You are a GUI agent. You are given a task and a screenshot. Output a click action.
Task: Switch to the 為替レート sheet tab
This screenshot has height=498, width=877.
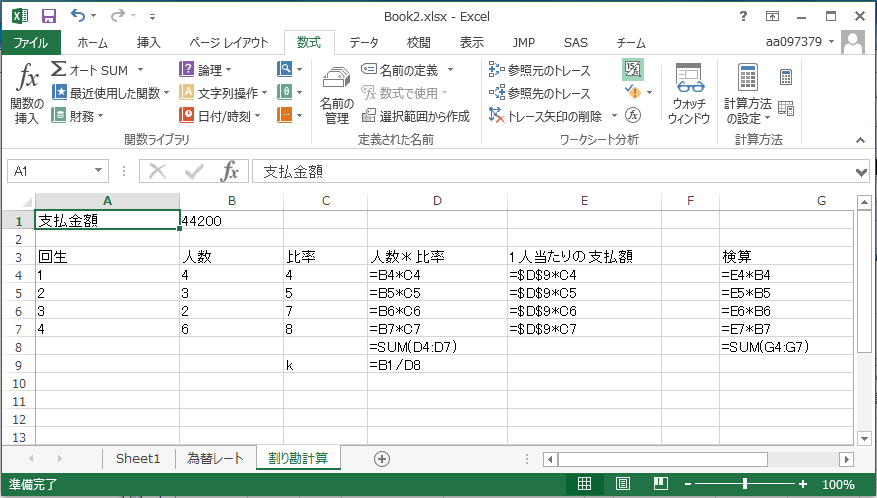pos(215,458)
